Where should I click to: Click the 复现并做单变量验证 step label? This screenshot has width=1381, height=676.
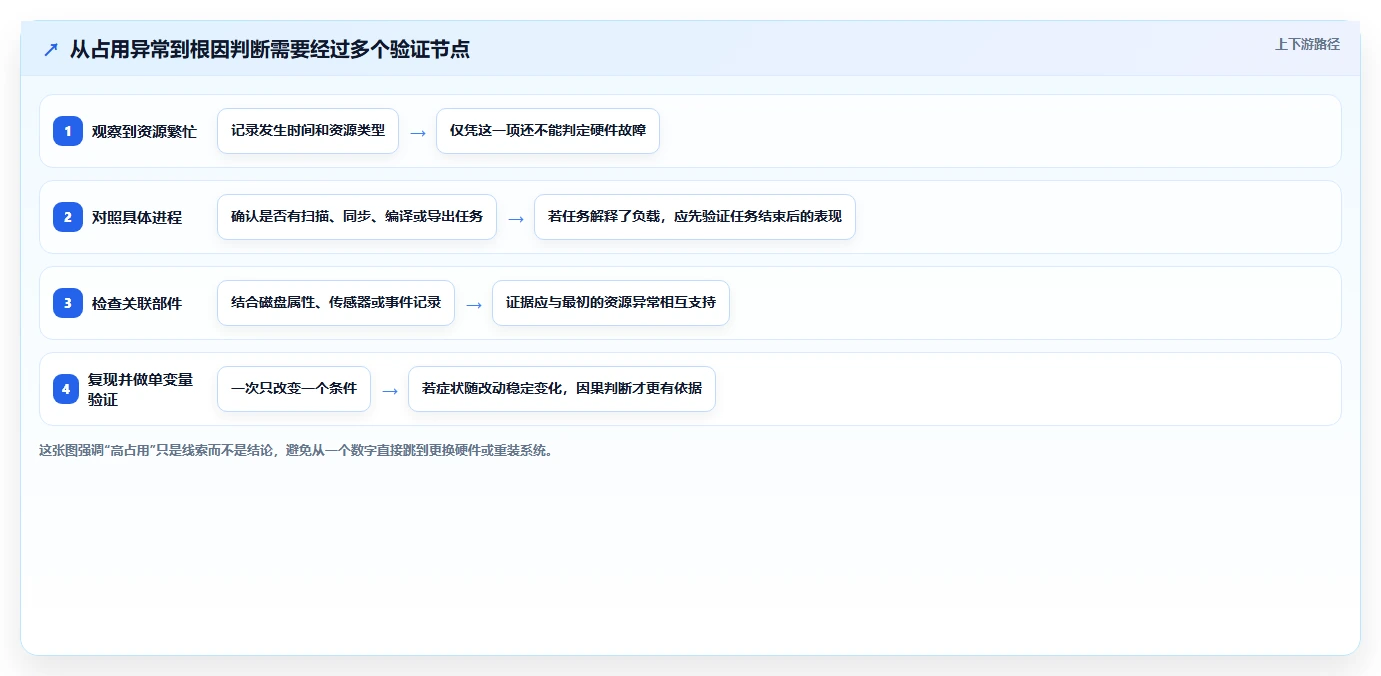(x=141, y=389)
